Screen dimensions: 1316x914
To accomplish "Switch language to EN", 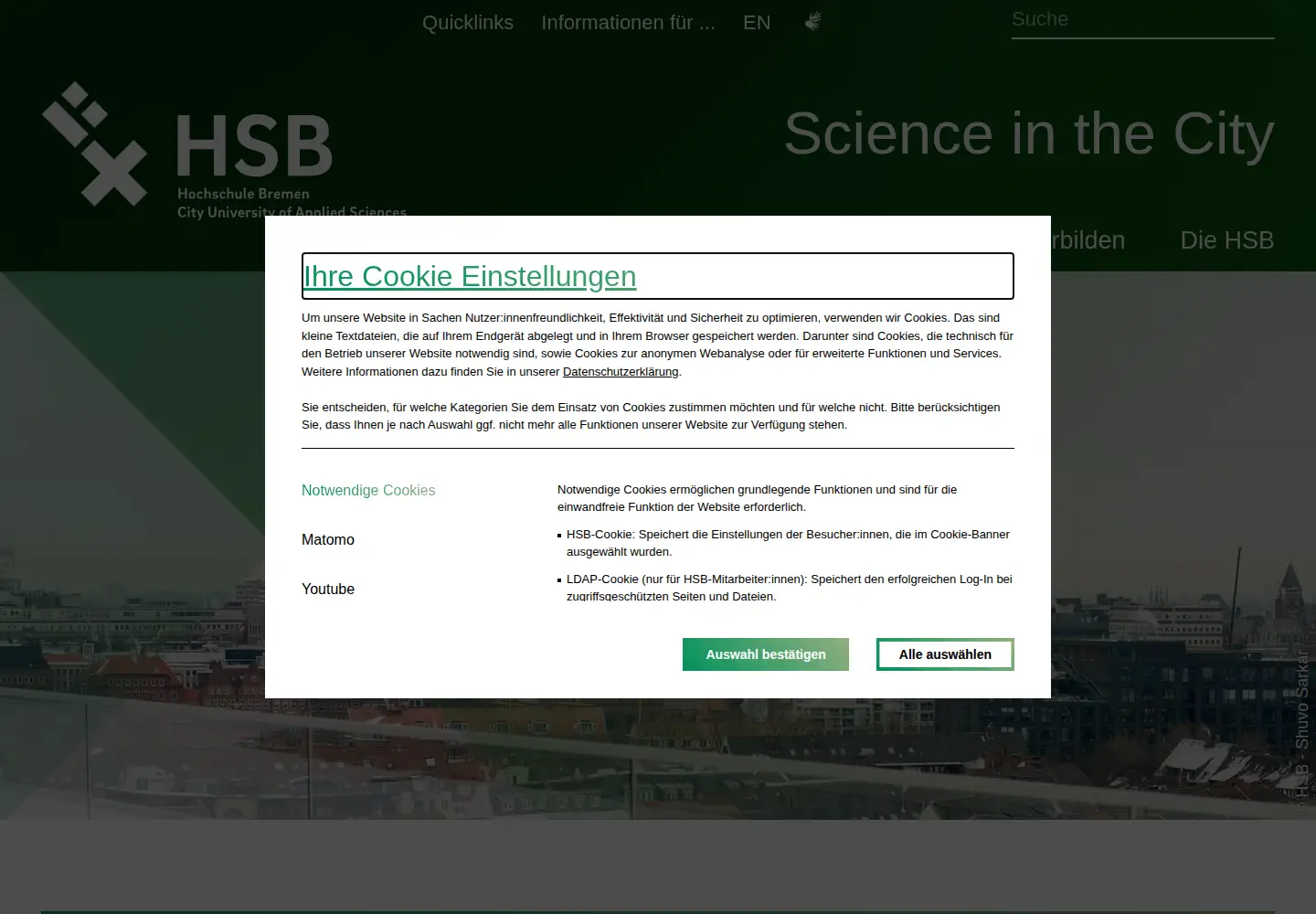I will point(757,23).
